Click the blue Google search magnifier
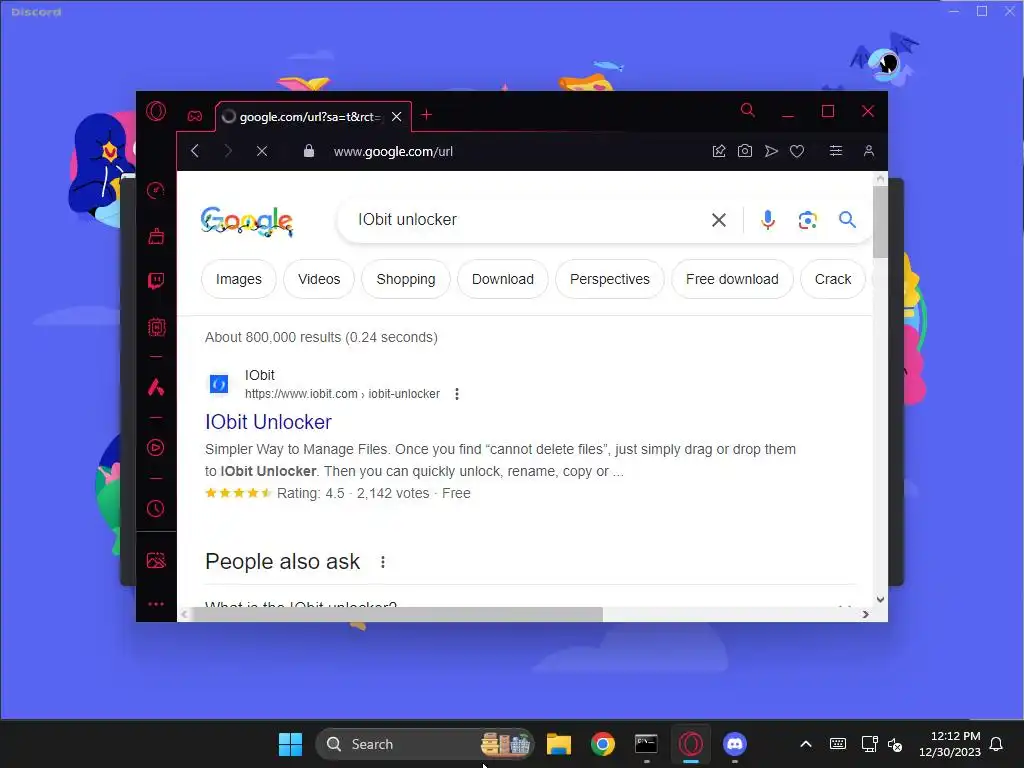Image resolution: width=1024 pixels, height=768 pixels. coord(847,219)
